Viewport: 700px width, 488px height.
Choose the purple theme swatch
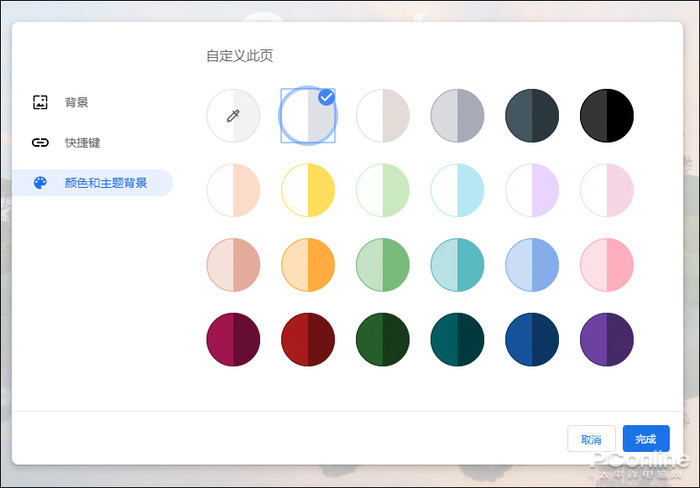[x=607, y=339]
